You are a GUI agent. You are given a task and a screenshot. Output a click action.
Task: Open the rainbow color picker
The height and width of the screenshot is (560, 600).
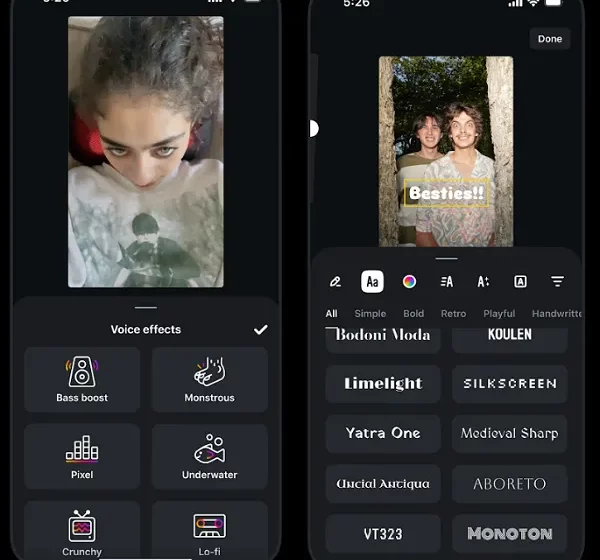tap(409, 282)
